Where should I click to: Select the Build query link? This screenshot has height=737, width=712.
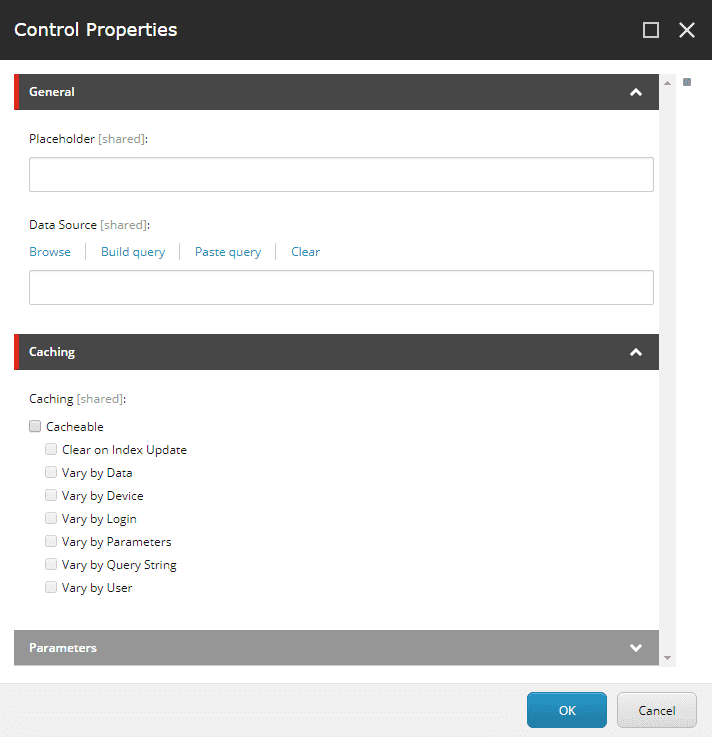pos(133,252)
